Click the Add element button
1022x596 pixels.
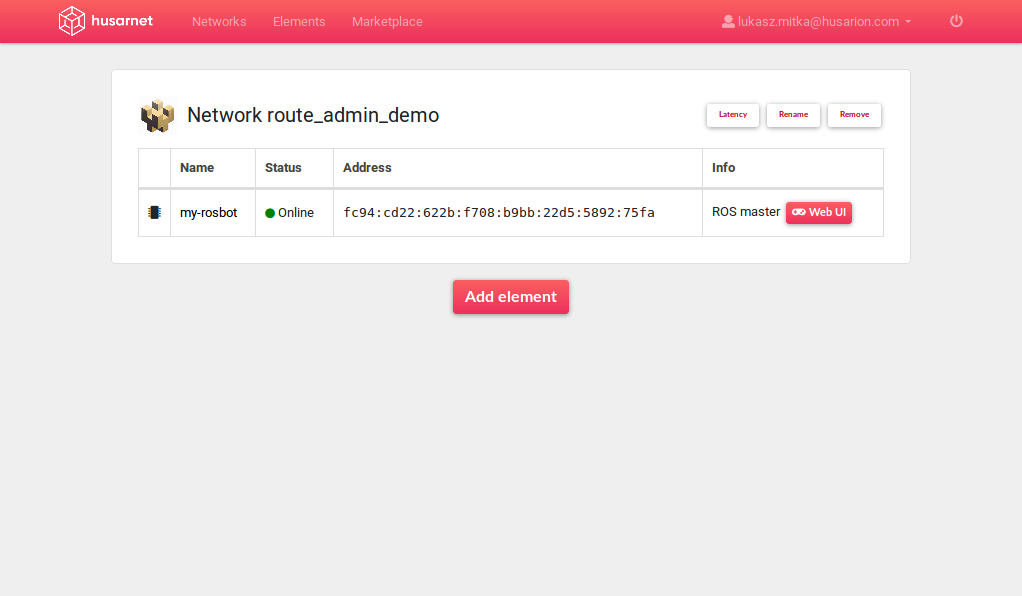[x=511, y=297]
